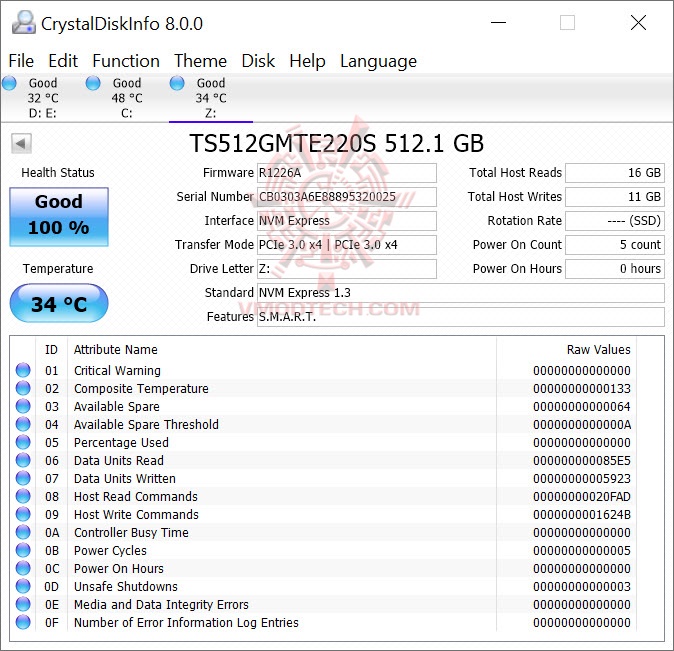Viewport: 674px width, 651px height.
Task: Click raw value 0000000000133
Action: point(582,389)
